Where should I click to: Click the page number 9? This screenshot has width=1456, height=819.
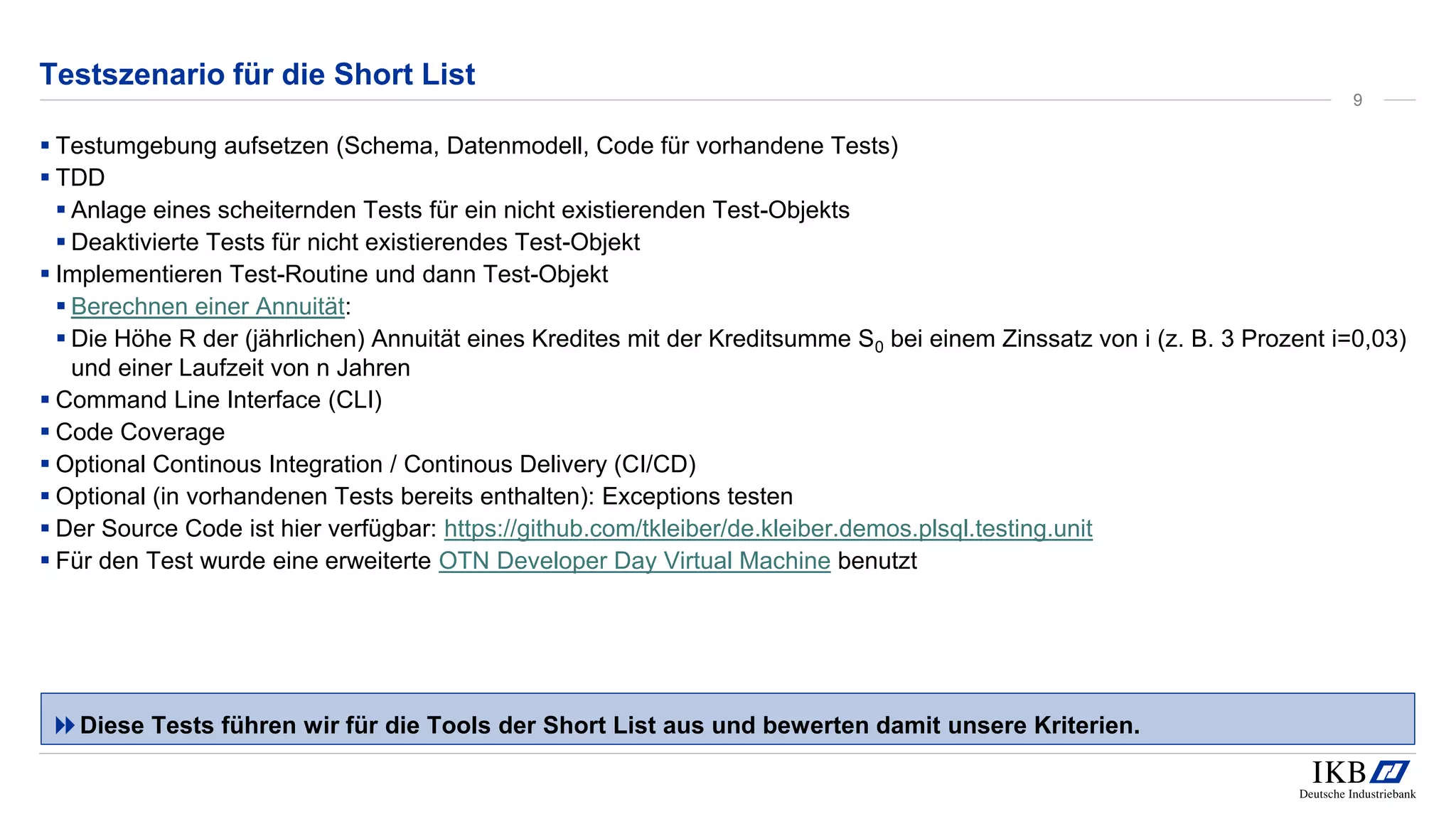click(1357, 100)
